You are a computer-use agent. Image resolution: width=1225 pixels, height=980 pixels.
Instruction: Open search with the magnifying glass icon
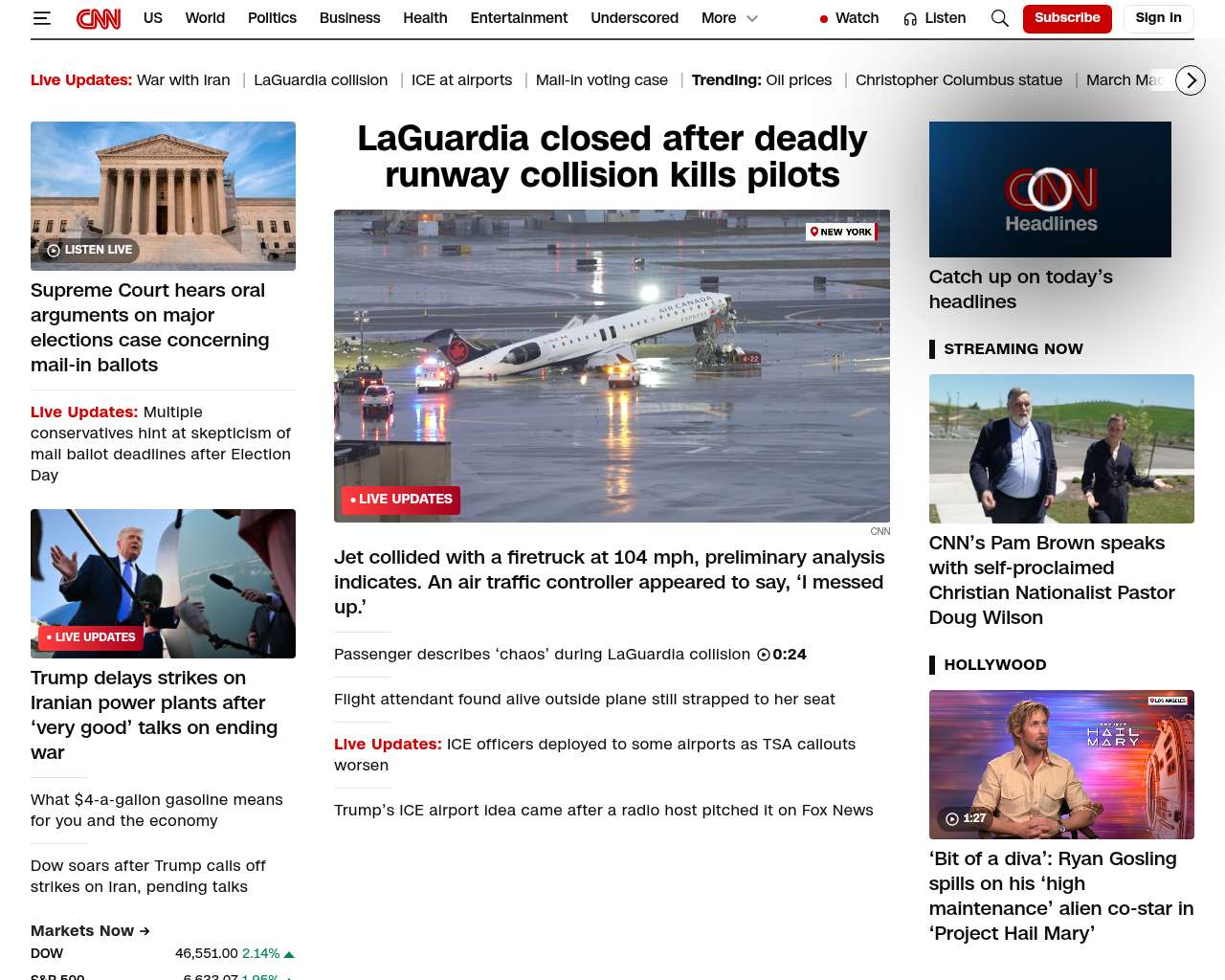[x=999, y=18]
